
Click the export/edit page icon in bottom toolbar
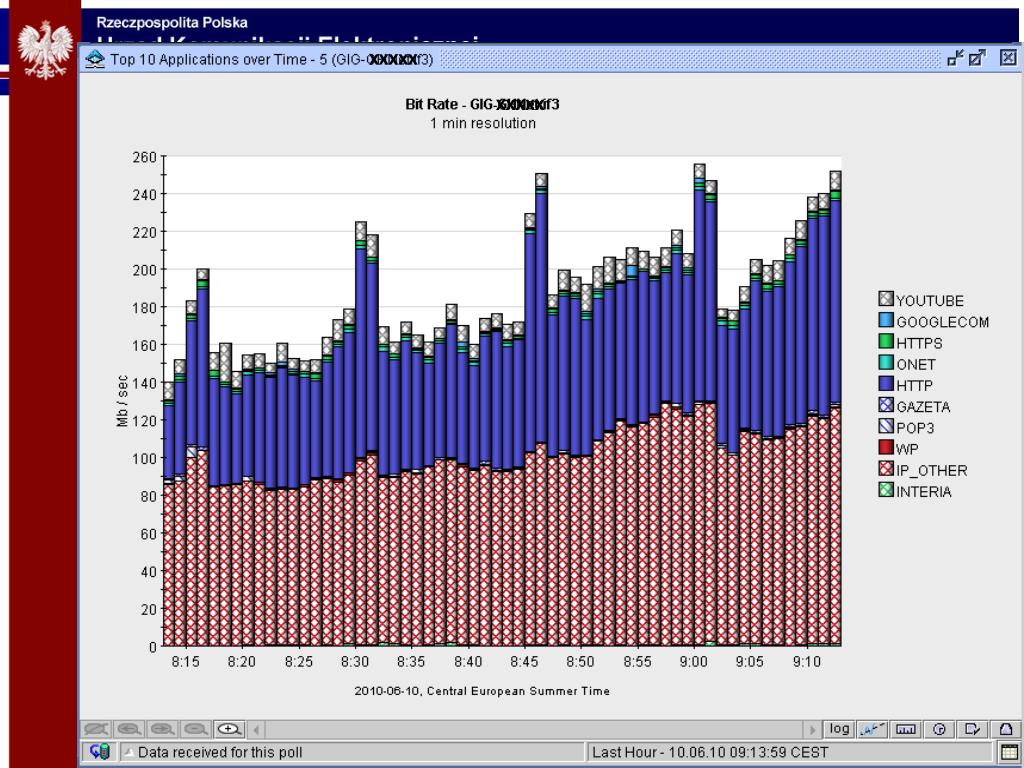tap(972, 729)
